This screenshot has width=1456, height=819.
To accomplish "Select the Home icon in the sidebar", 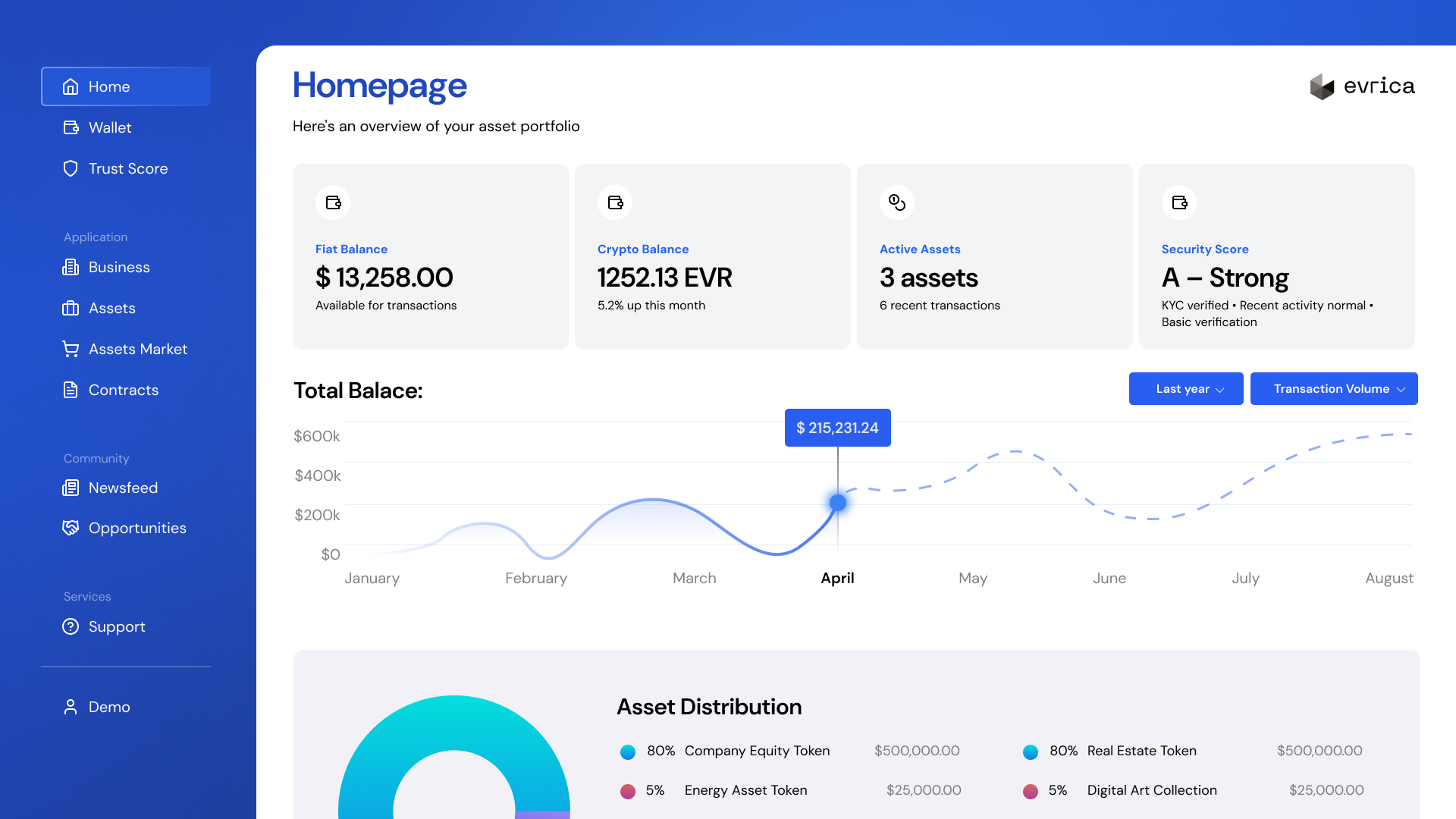I will [71, 86].
